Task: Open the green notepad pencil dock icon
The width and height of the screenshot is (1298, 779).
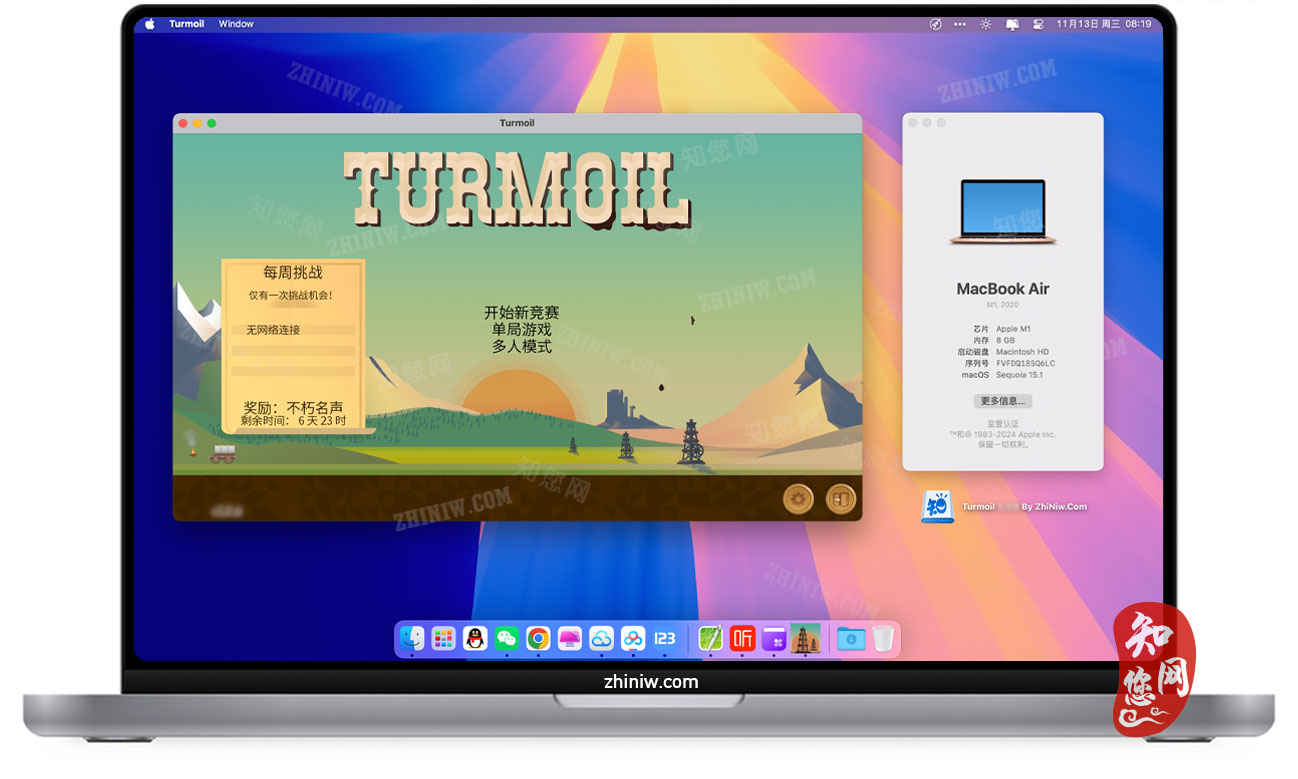Action: point(710,638)
